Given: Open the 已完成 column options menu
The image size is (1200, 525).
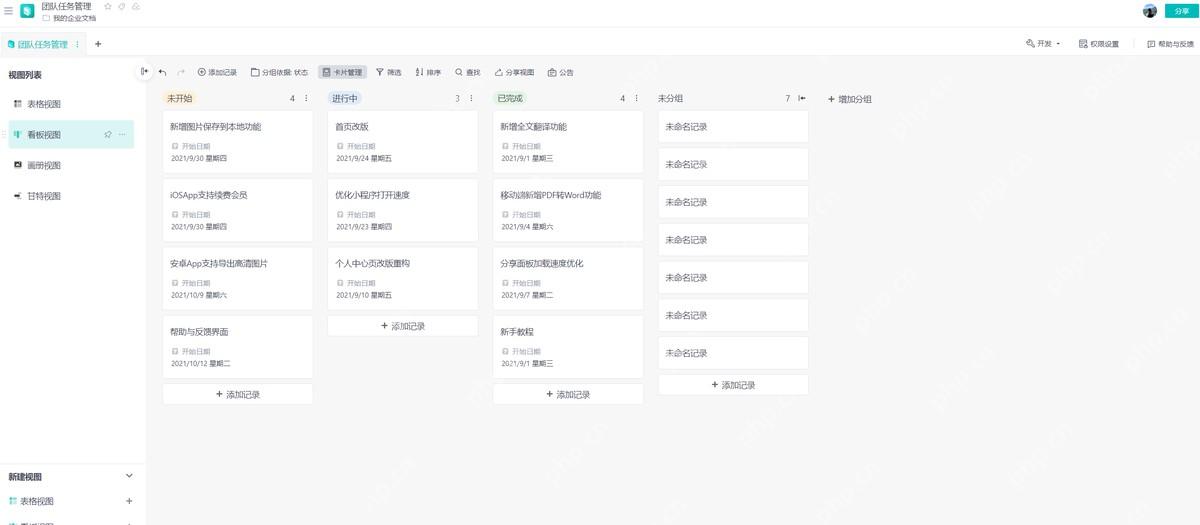Looking at the screenshot, I should 637,98.
